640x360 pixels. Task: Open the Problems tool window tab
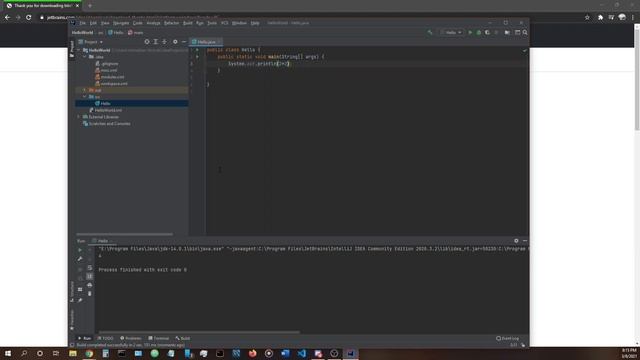tap(131, 338)
